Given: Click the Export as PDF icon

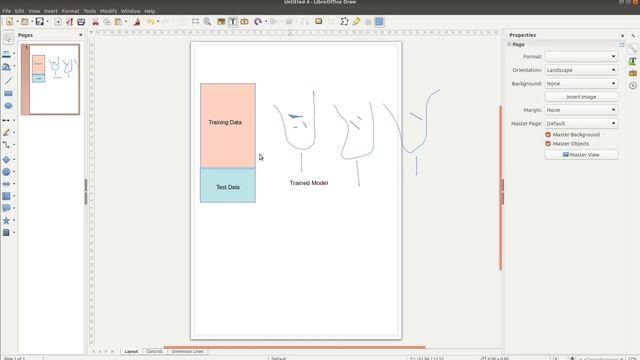Looking at the screenshot, I should (69, 22).
